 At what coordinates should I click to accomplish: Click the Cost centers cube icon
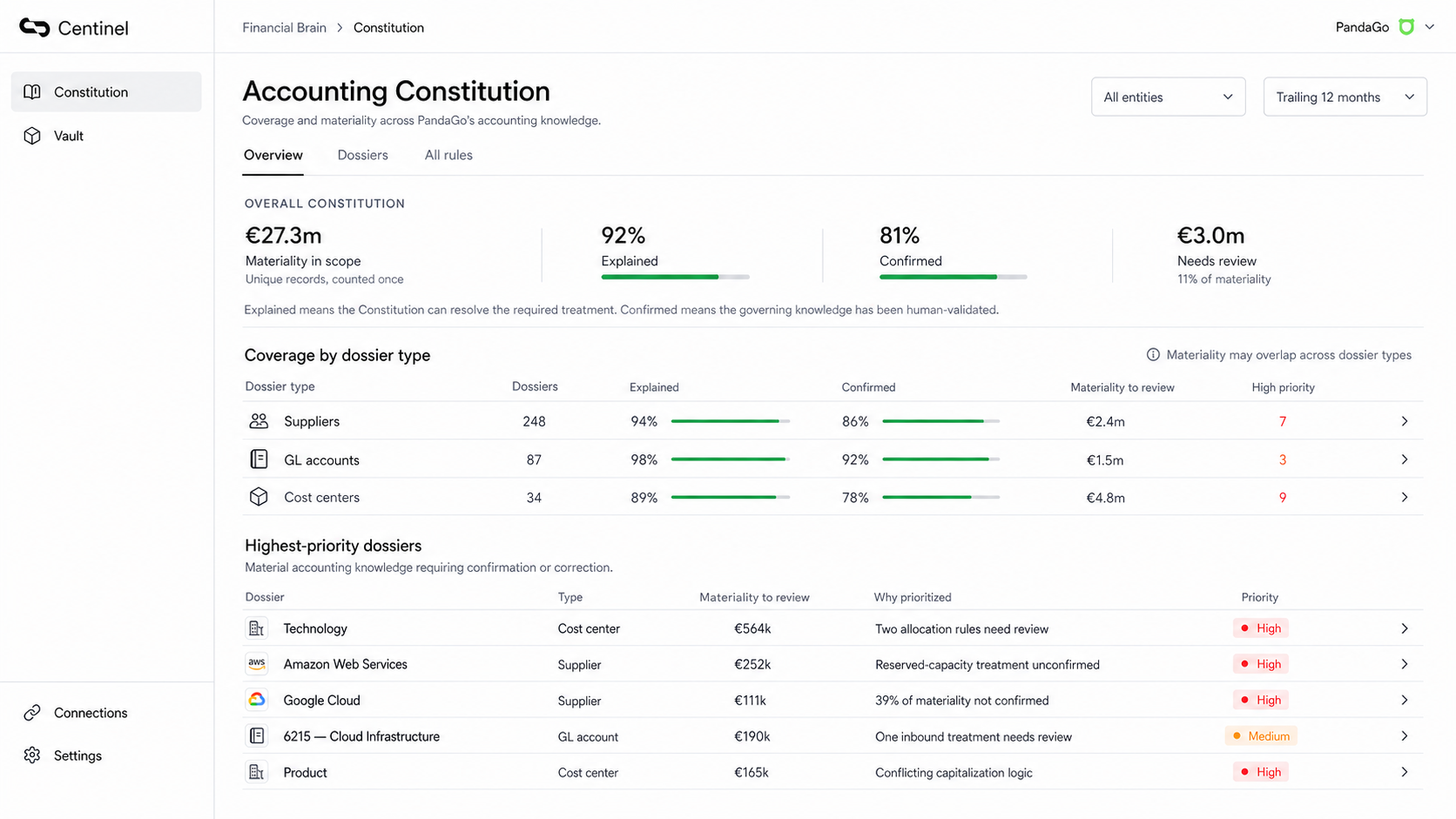point(259,497)
